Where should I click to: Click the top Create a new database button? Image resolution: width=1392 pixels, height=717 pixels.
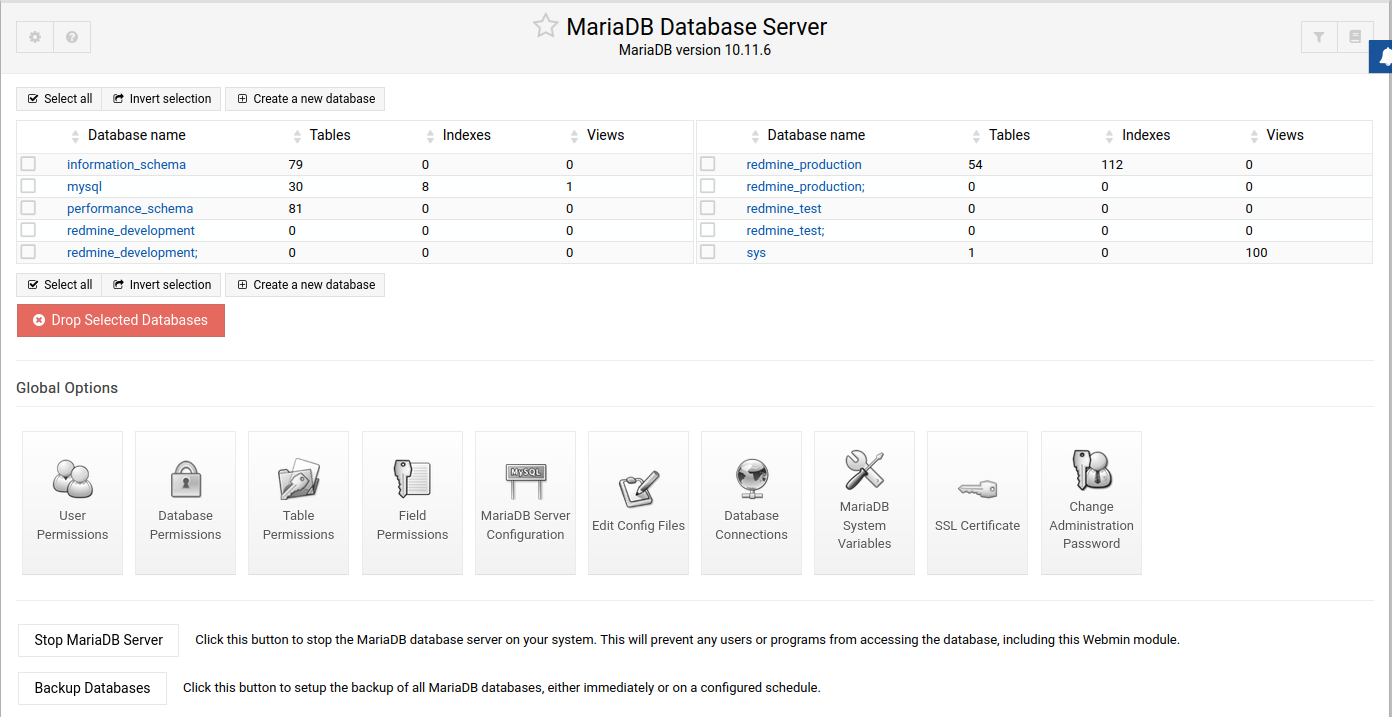click(305, 99)
